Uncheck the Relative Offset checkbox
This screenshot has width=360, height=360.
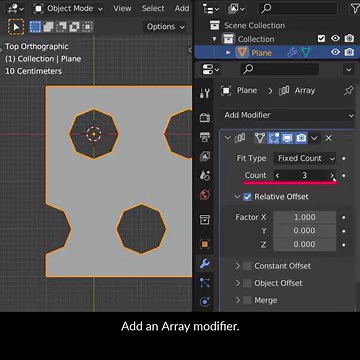(247, 197)
